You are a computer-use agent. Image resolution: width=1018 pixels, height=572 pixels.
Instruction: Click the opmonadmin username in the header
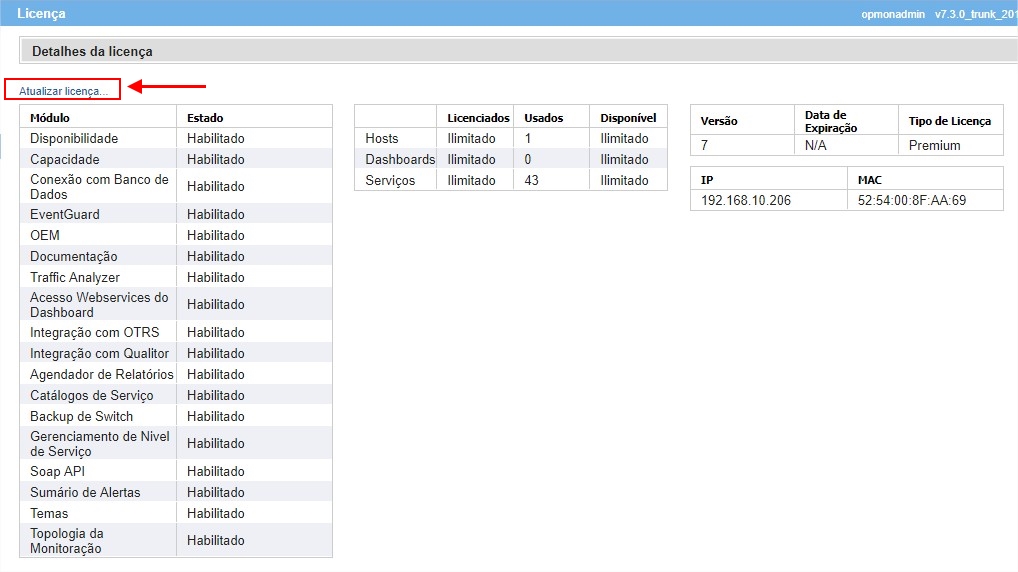[893, 14]
